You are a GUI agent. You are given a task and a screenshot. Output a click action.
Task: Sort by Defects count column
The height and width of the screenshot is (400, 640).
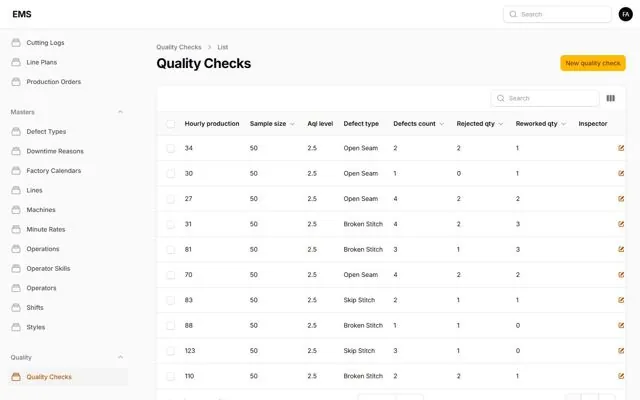coord(419,124)
